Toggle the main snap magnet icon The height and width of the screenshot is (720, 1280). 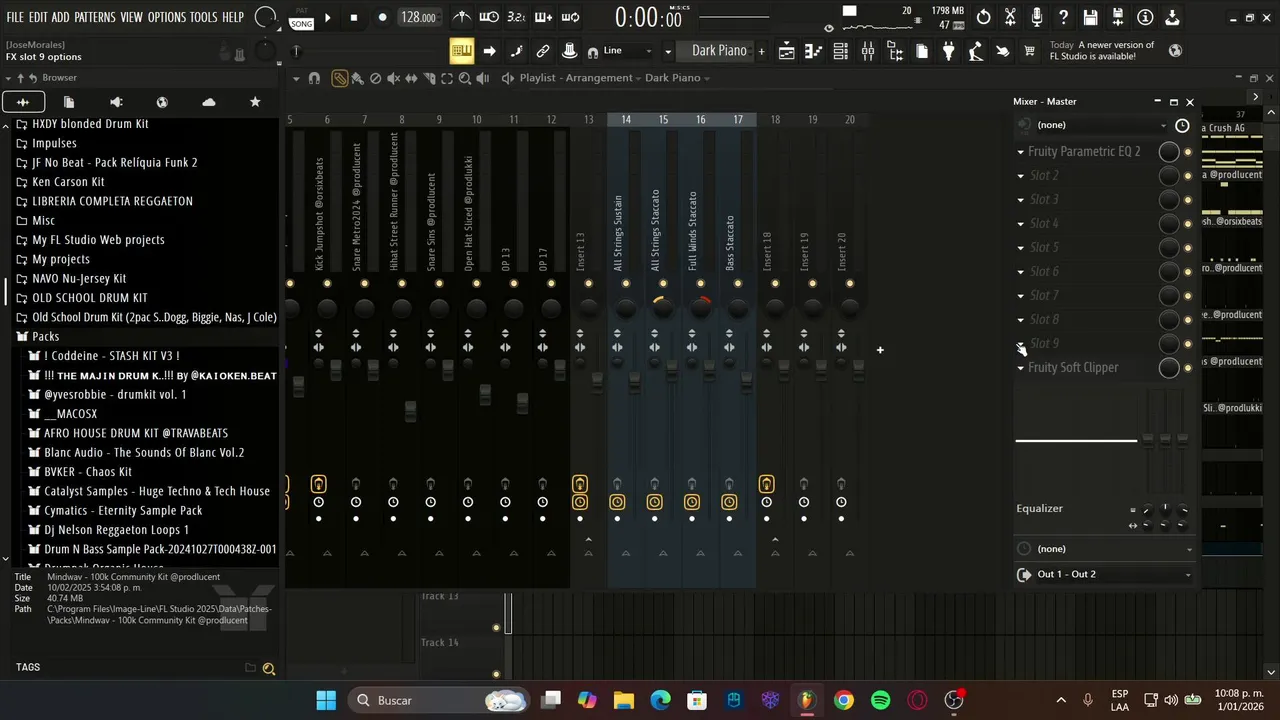(593, 52)
